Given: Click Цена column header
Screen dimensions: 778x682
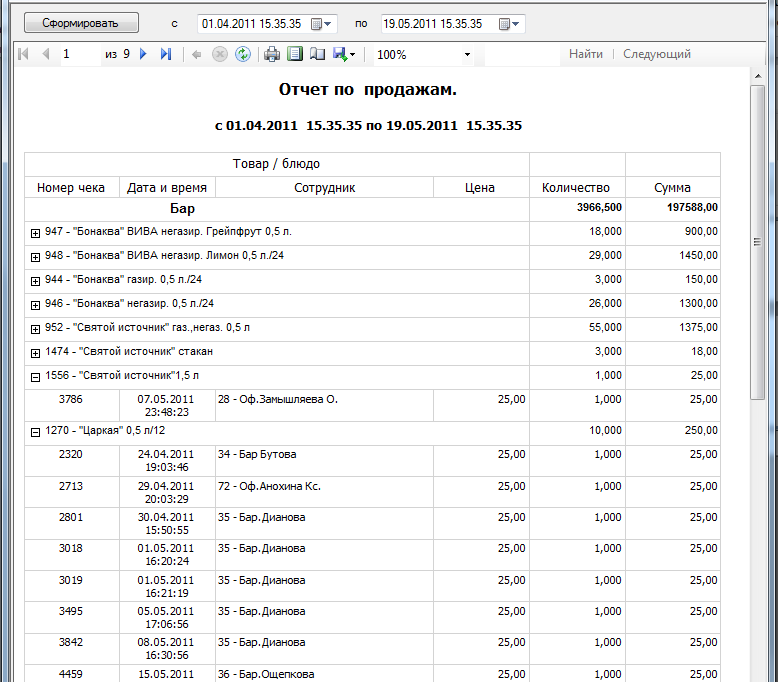Looking at the screenshot, I should click(x=480, y=187).
